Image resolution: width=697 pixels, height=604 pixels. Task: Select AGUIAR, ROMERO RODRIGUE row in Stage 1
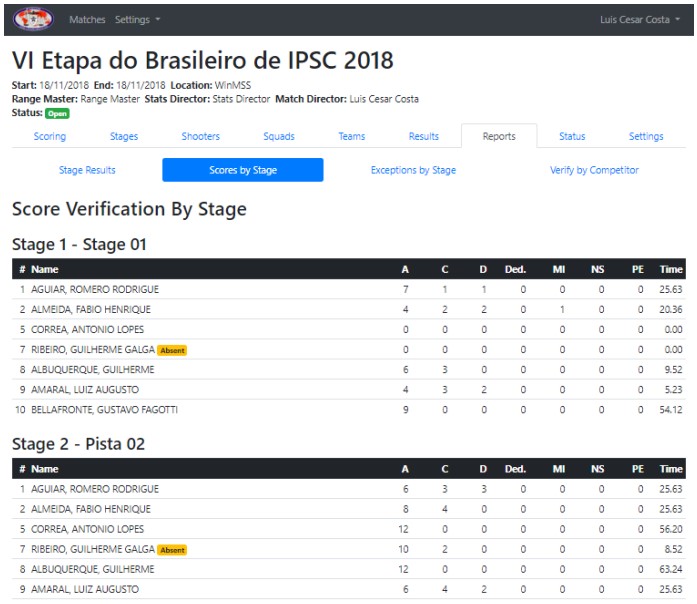tap(349, 289)
